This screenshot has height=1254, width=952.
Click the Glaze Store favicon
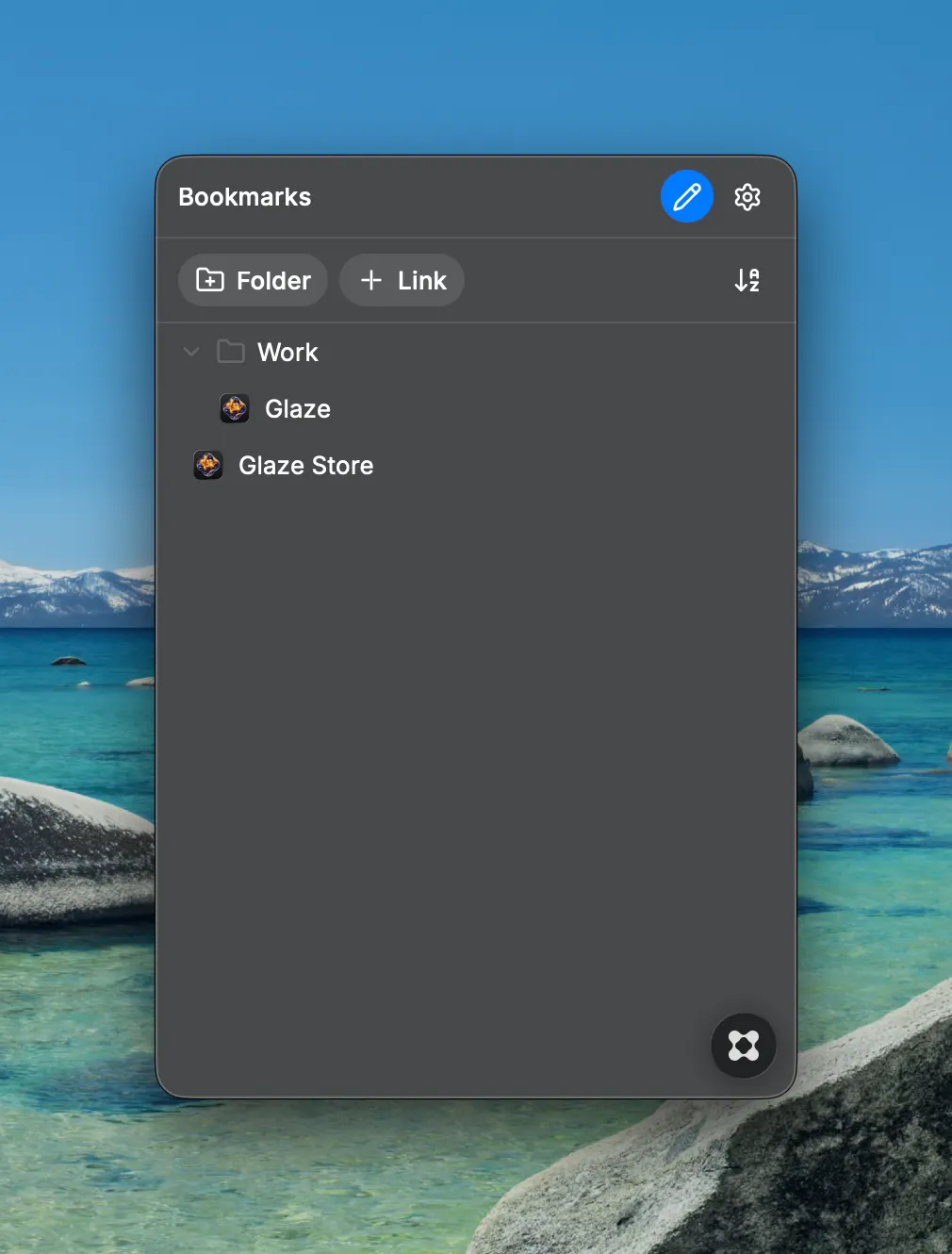[x=208, y=465]
